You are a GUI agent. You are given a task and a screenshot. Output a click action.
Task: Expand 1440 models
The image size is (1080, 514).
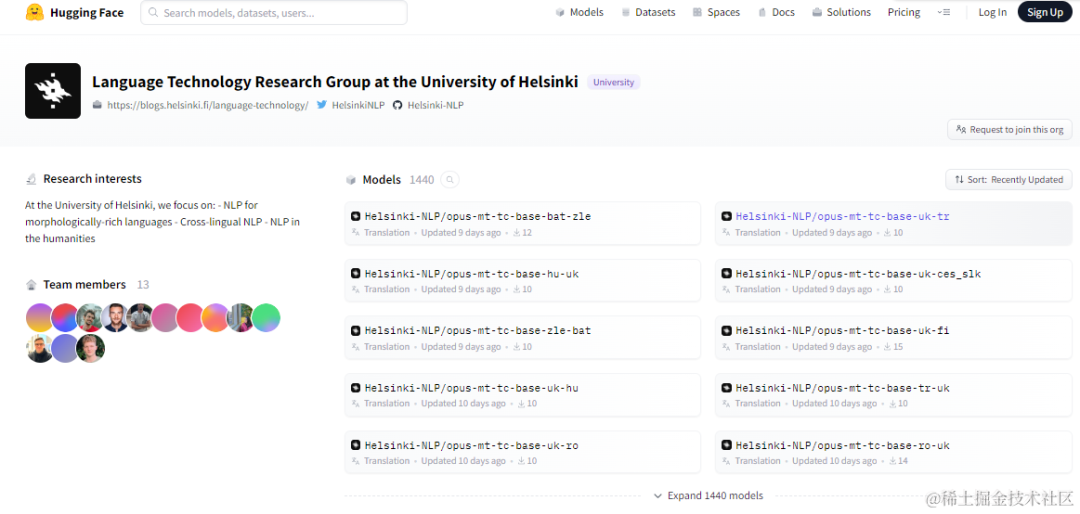708,495
